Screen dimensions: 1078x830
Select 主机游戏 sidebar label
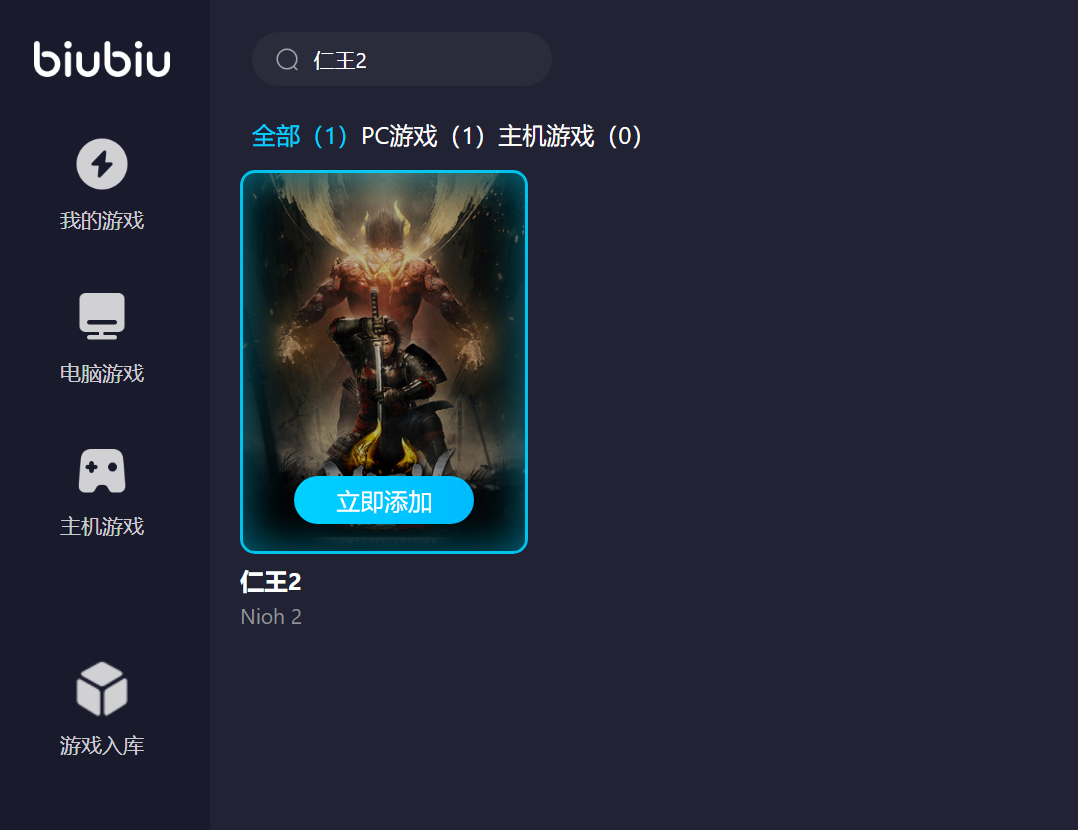point(102,527)
